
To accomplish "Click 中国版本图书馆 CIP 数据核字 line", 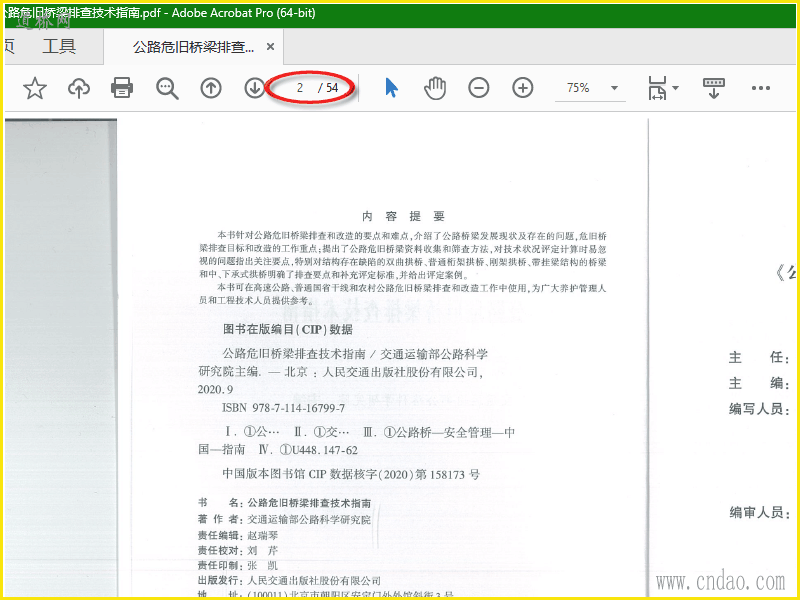I will (x=351, y=474).
